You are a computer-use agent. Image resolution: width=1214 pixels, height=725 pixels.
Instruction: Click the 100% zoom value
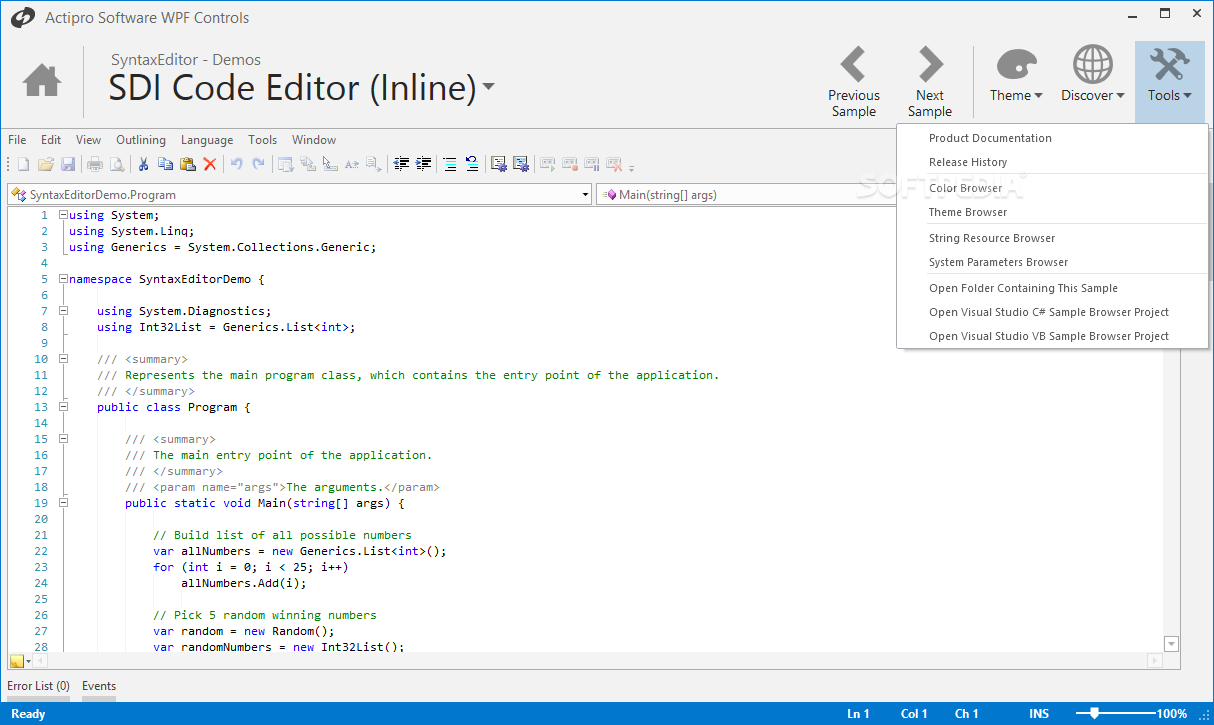click(1172, 714)
